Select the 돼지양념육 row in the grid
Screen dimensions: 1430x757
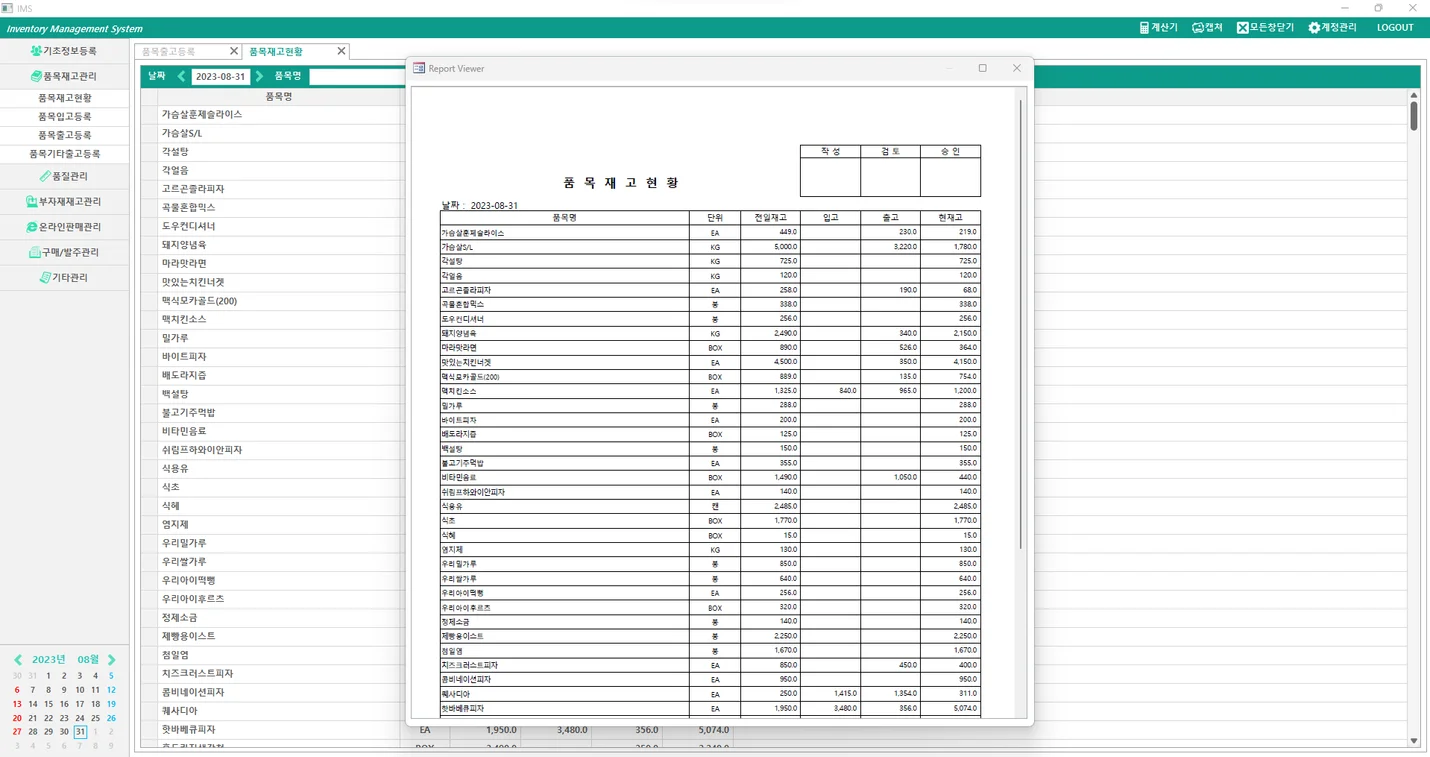coord(280,245)
